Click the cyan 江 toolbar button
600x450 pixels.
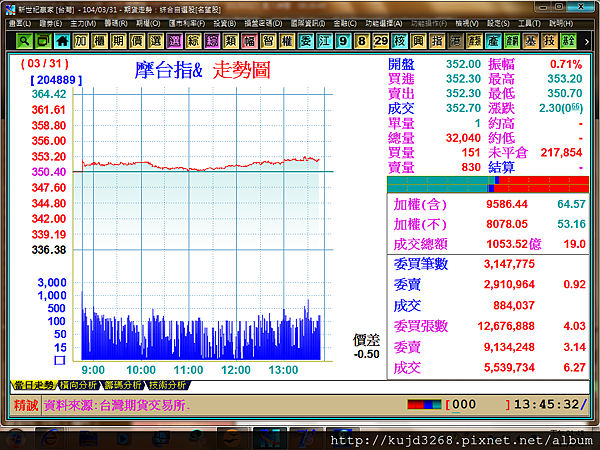(324, 41)
